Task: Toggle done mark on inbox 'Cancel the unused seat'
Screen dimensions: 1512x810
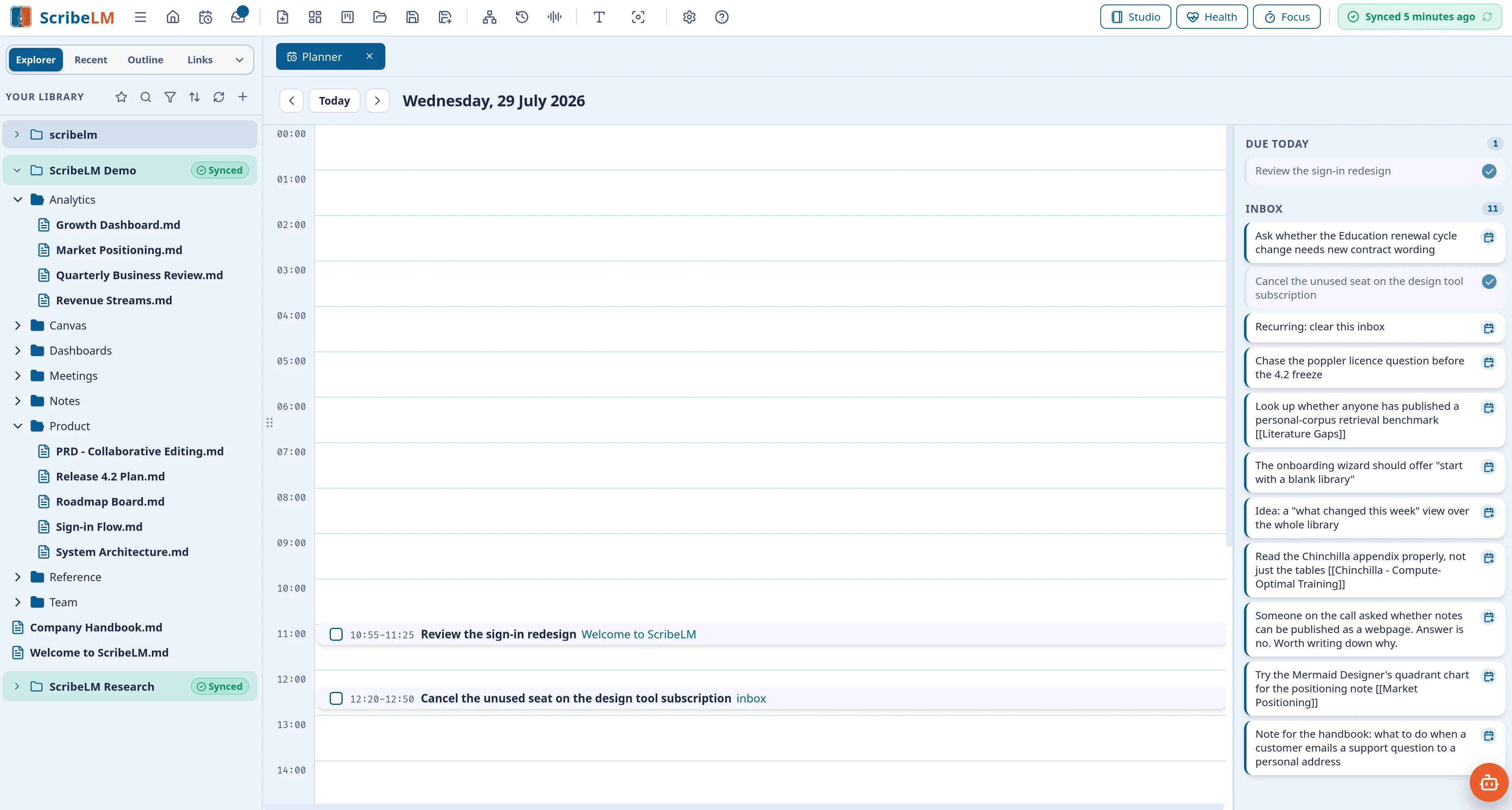Action: [x=1489, y=281]
